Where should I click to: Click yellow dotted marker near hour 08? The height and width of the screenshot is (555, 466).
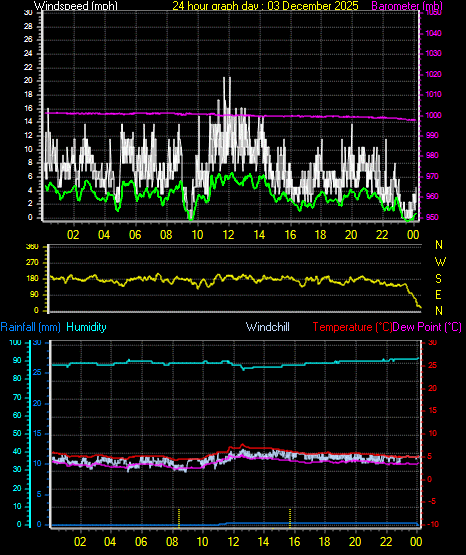coord(179,518)
